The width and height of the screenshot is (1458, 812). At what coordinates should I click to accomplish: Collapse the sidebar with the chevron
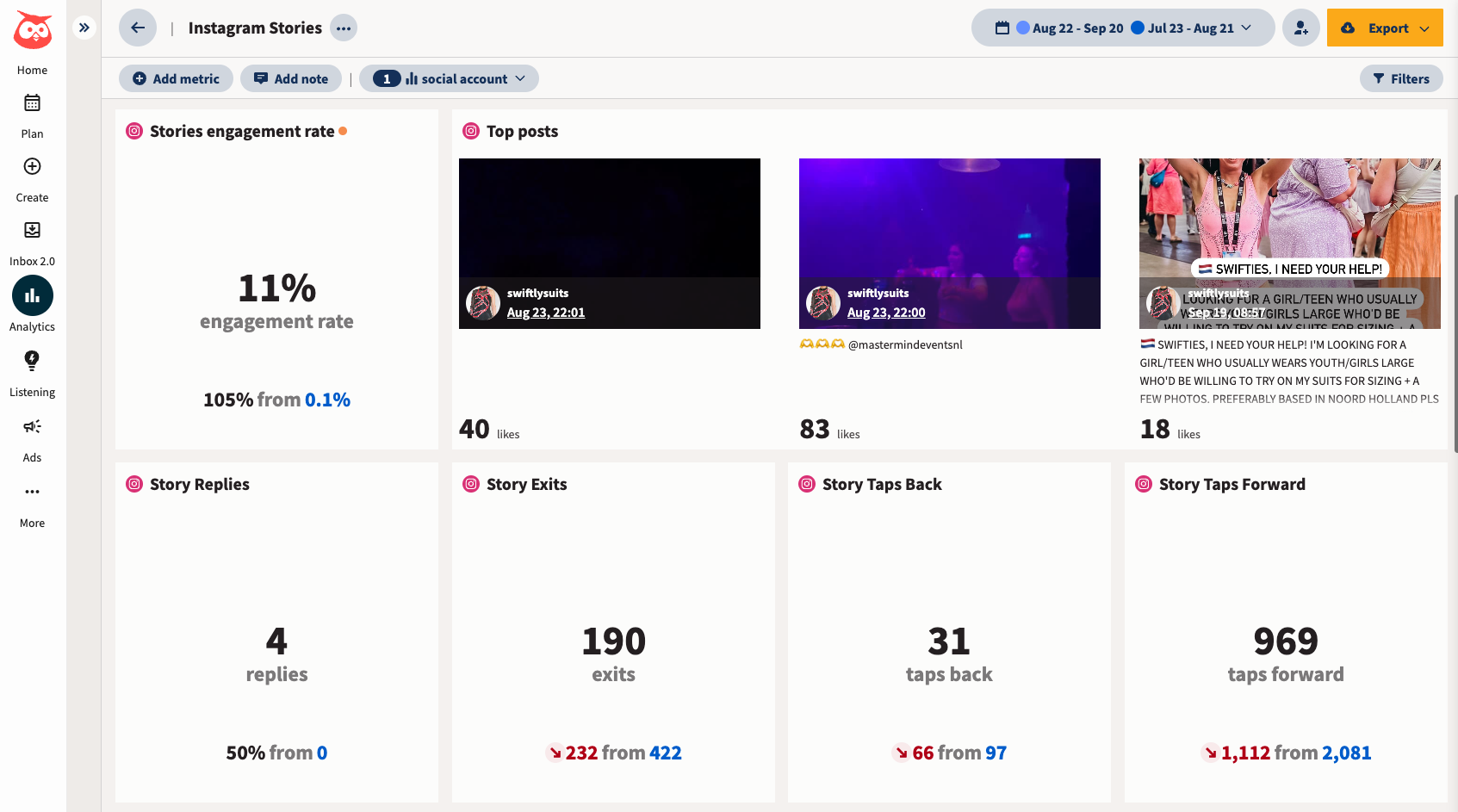[x=84, y=27]
